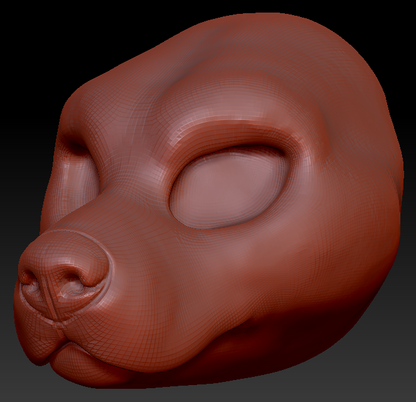The image size is (416, 402).
Task: Click the large eye socket on the sculpted head
Action: pos(229,187)
